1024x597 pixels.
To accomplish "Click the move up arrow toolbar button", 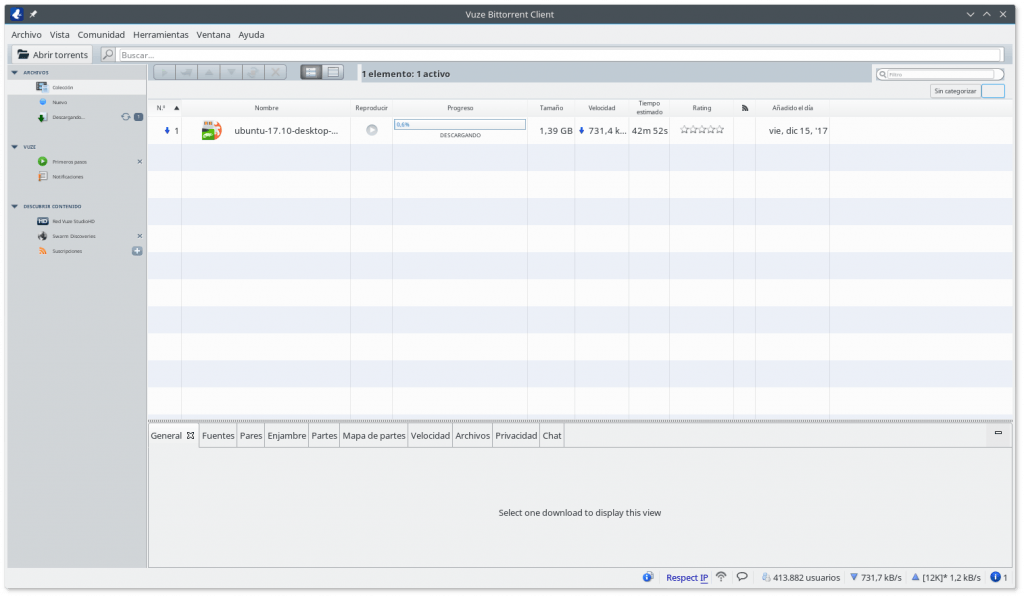I will click(x=209, y=73).
